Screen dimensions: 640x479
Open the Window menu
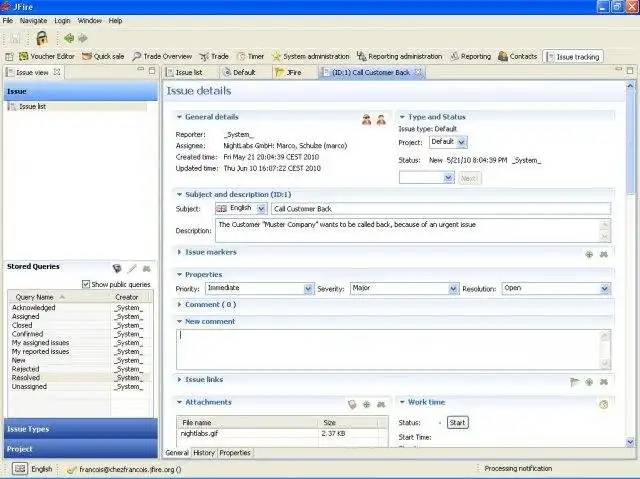(89, 20)
